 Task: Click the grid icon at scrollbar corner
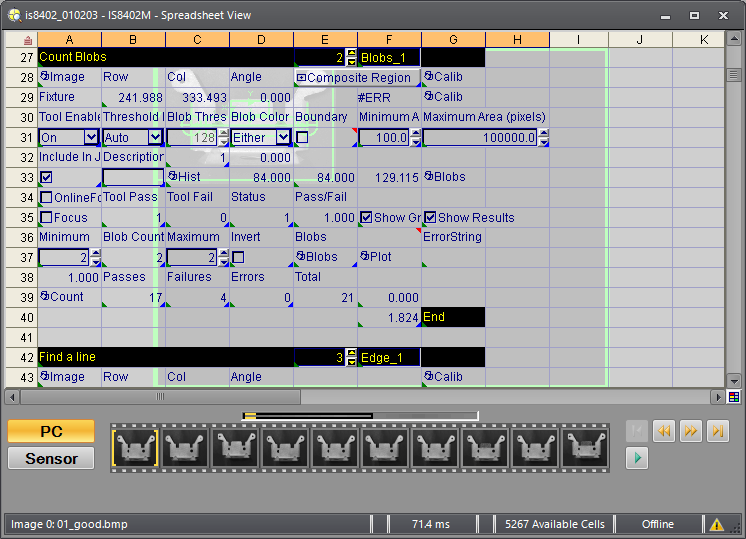pyautogui.click(x=734, y=397)
